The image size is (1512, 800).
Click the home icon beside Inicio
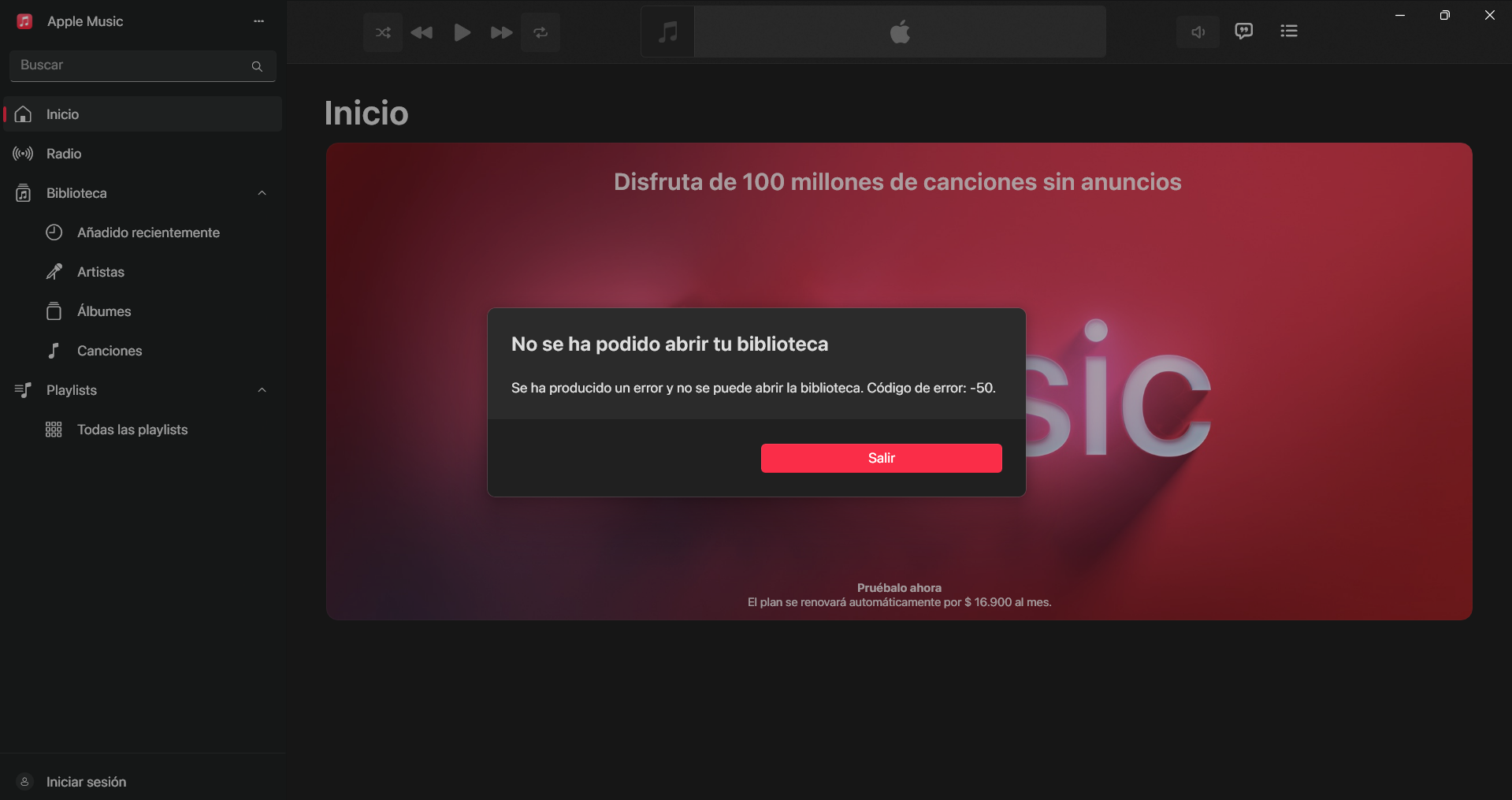click(x=24, y=114)
